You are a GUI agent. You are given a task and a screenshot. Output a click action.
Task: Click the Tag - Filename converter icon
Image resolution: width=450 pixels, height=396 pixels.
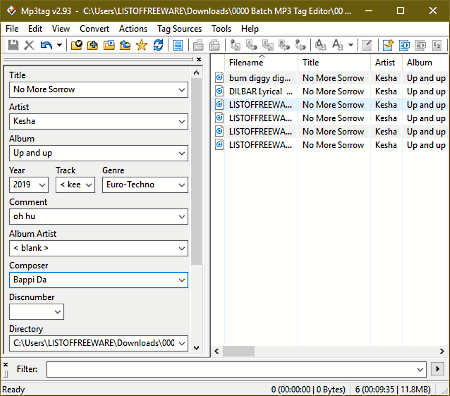tap(236, 45)
